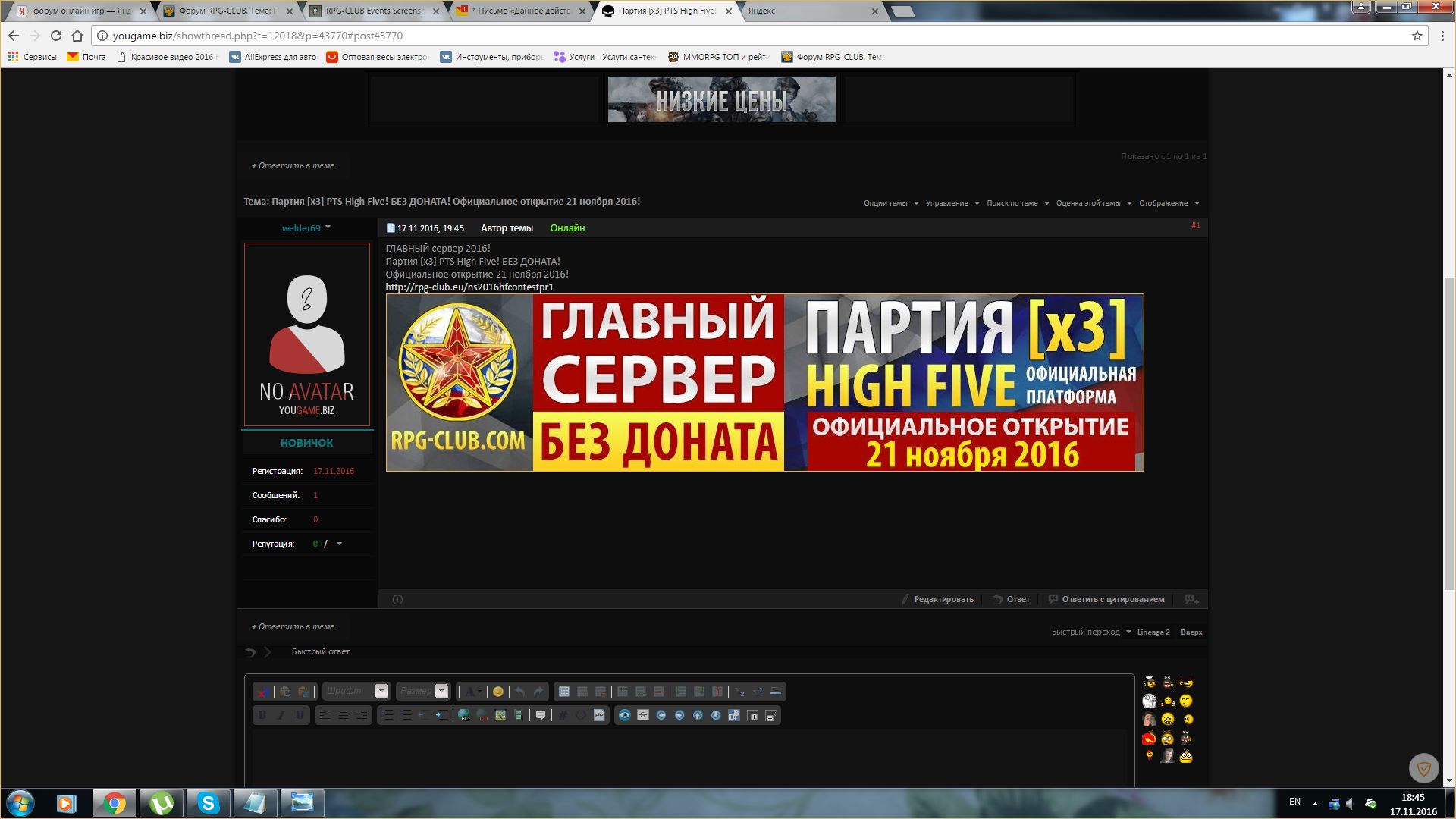Open the smiley picker in editor toolbar
The image size is (1456, 819).
tap(498, 692)
